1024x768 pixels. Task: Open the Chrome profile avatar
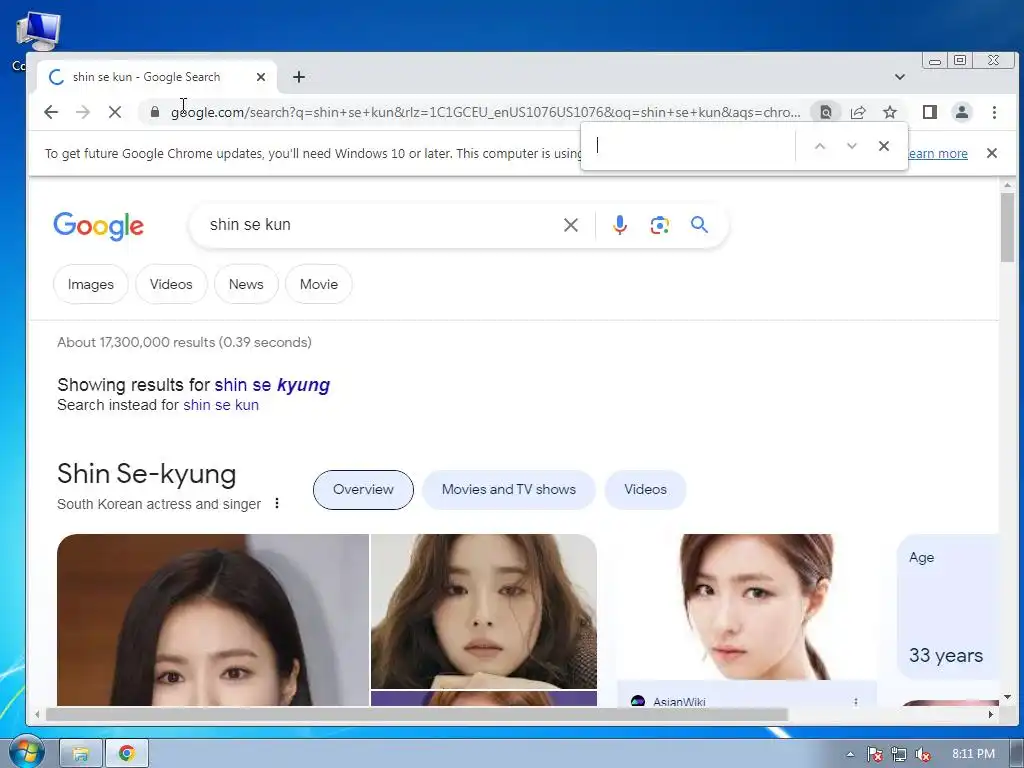(x=962, y=112)
